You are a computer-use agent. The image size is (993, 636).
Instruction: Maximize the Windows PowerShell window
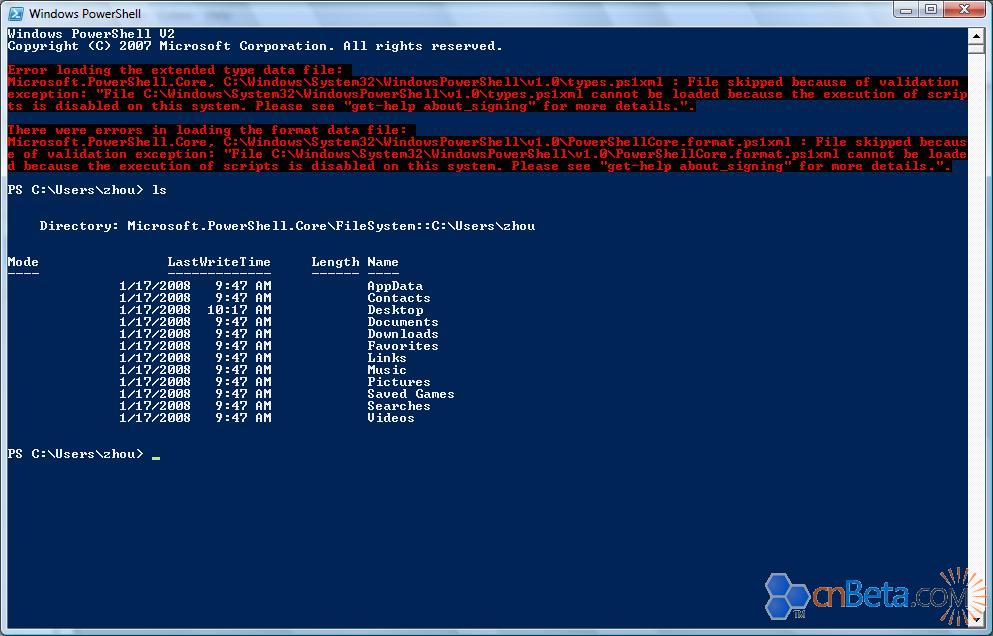click(931, 10)
